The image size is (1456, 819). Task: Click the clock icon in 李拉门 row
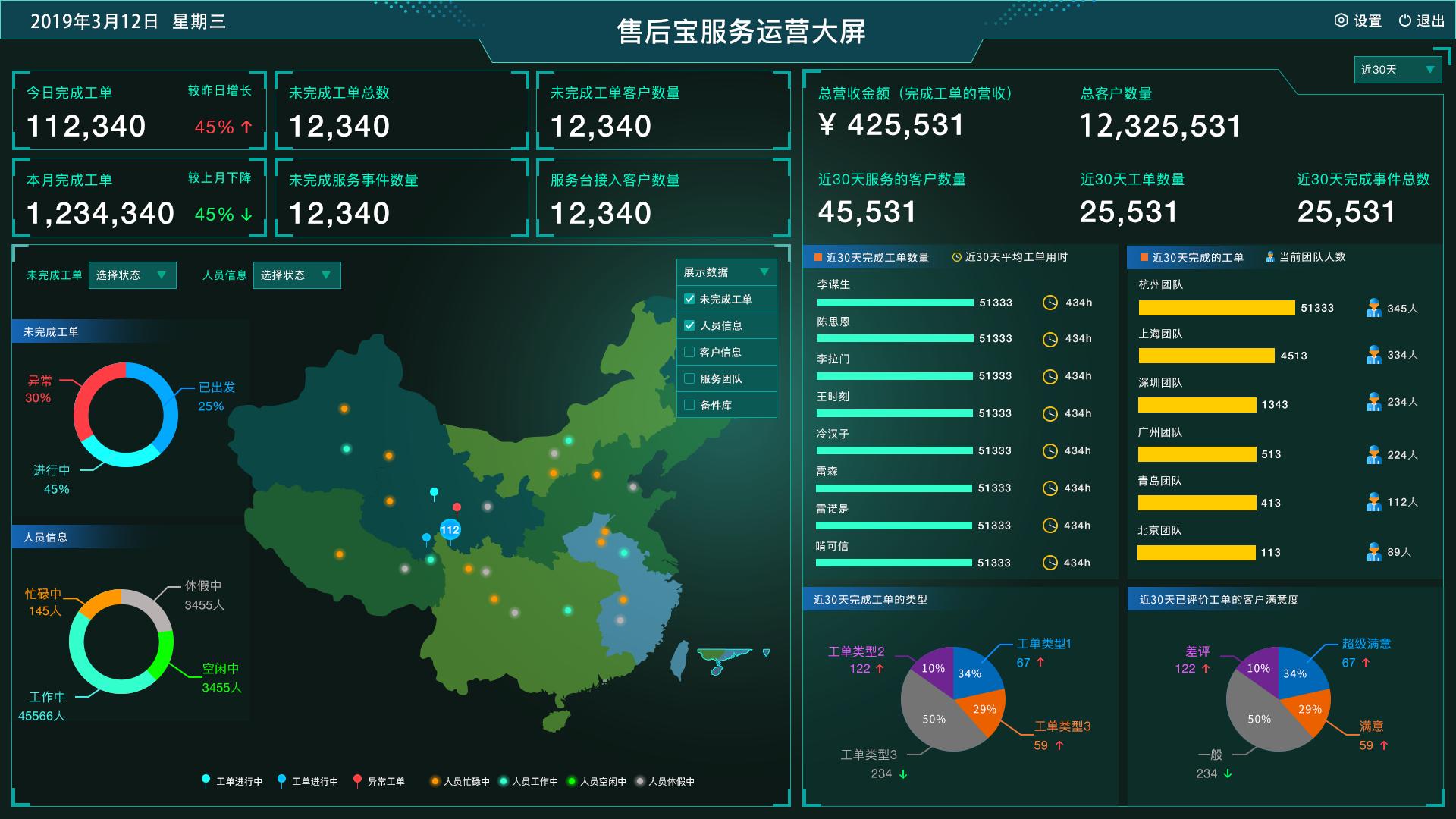1050,376
